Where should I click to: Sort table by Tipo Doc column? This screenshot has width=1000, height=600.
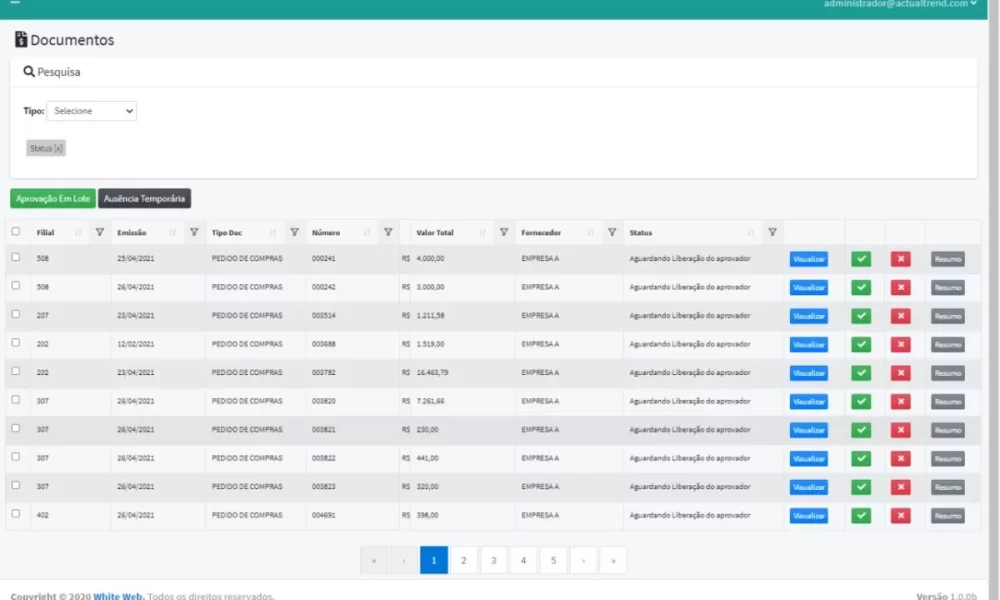(272, 233)
